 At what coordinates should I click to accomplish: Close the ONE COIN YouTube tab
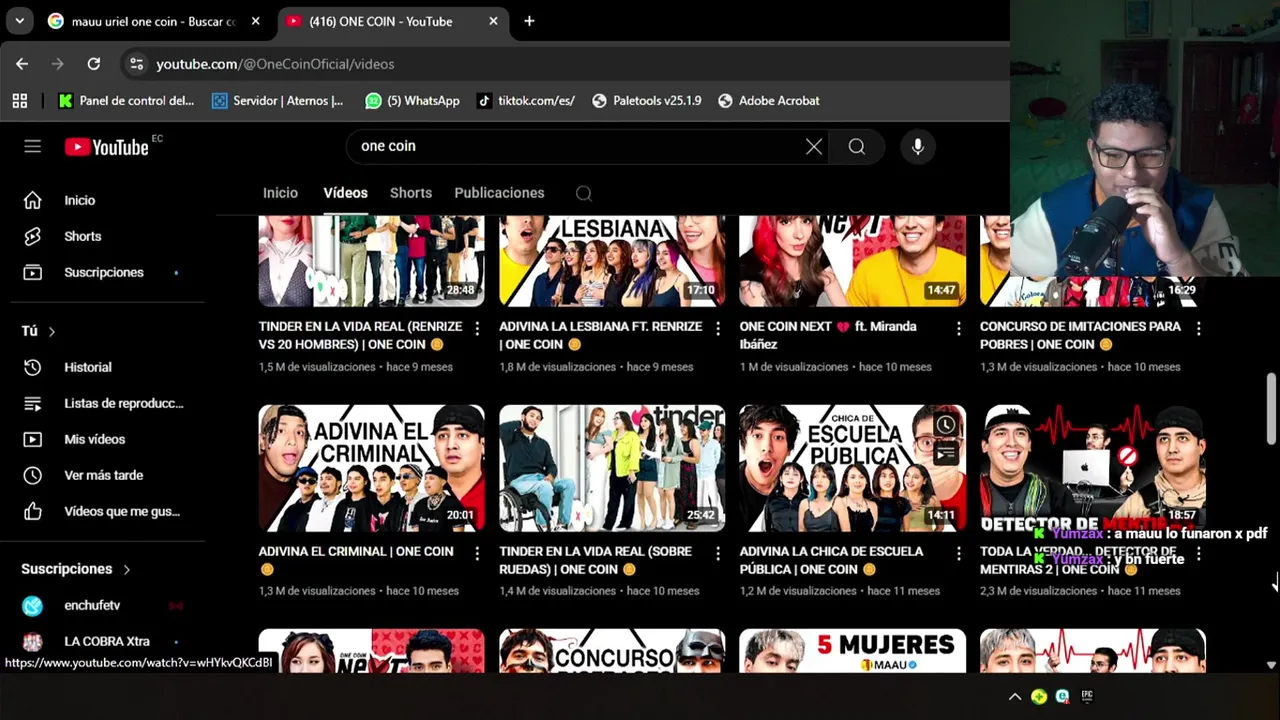493,21
